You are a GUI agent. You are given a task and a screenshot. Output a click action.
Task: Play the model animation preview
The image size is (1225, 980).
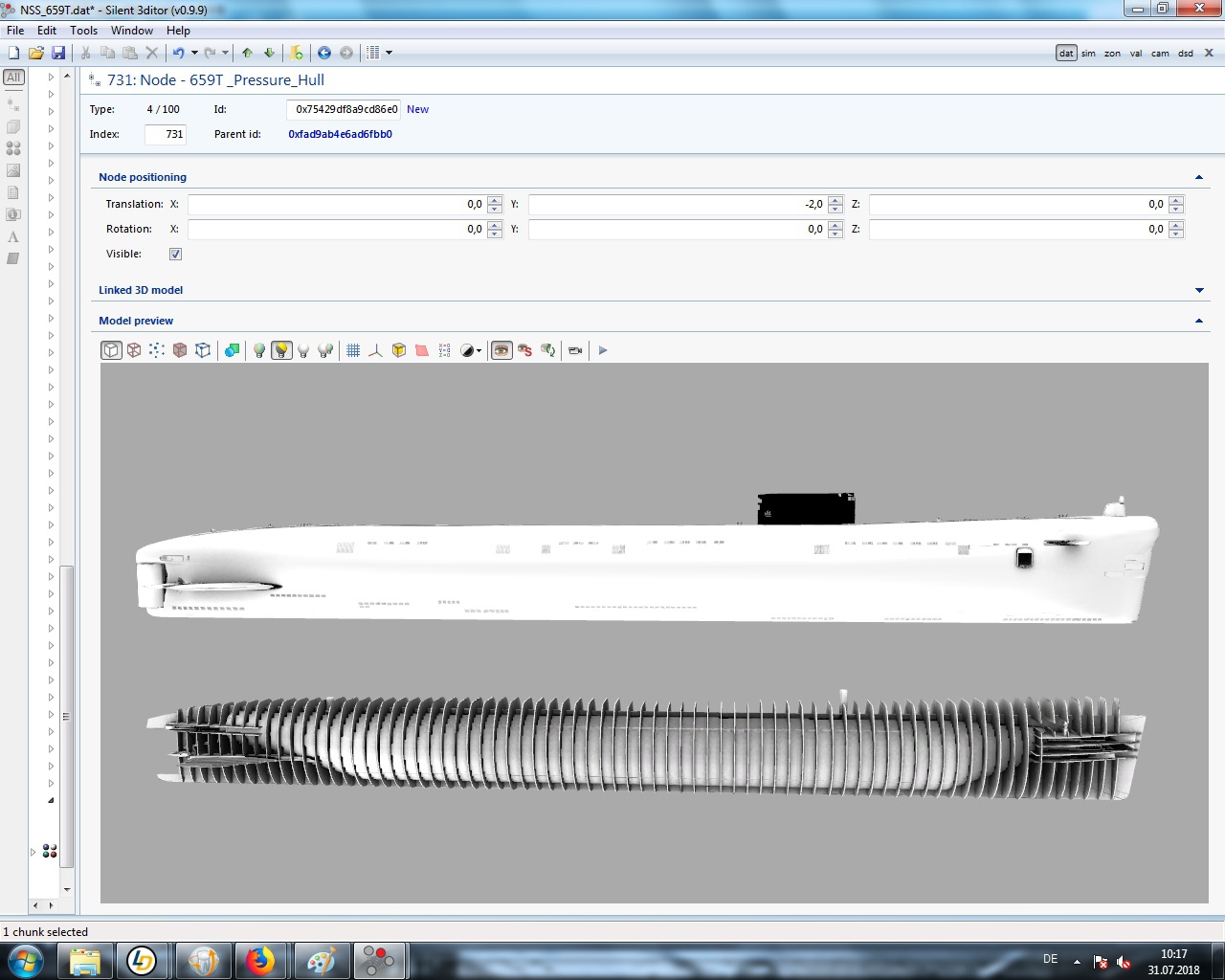[603, 350]
